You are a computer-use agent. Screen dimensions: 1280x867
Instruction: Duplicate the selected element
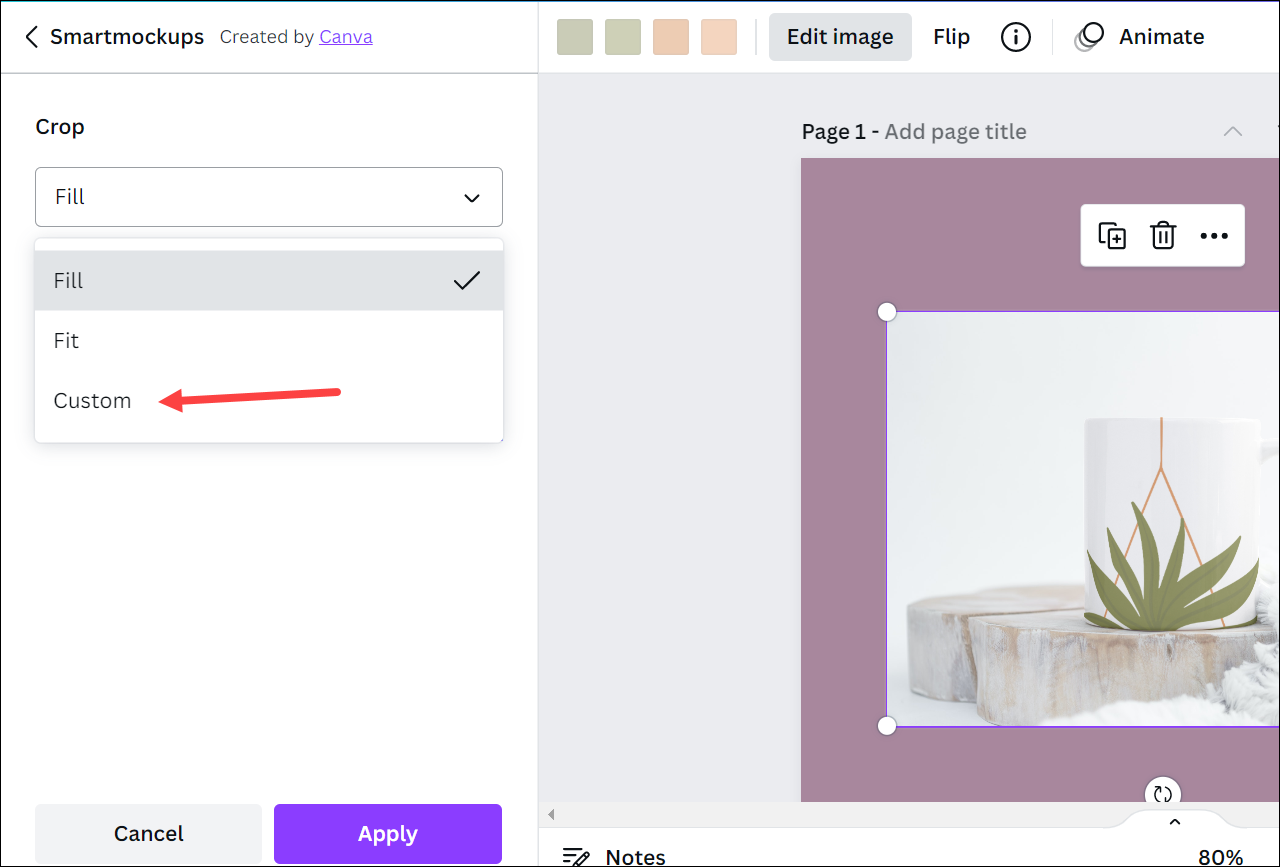(1112, 236)
